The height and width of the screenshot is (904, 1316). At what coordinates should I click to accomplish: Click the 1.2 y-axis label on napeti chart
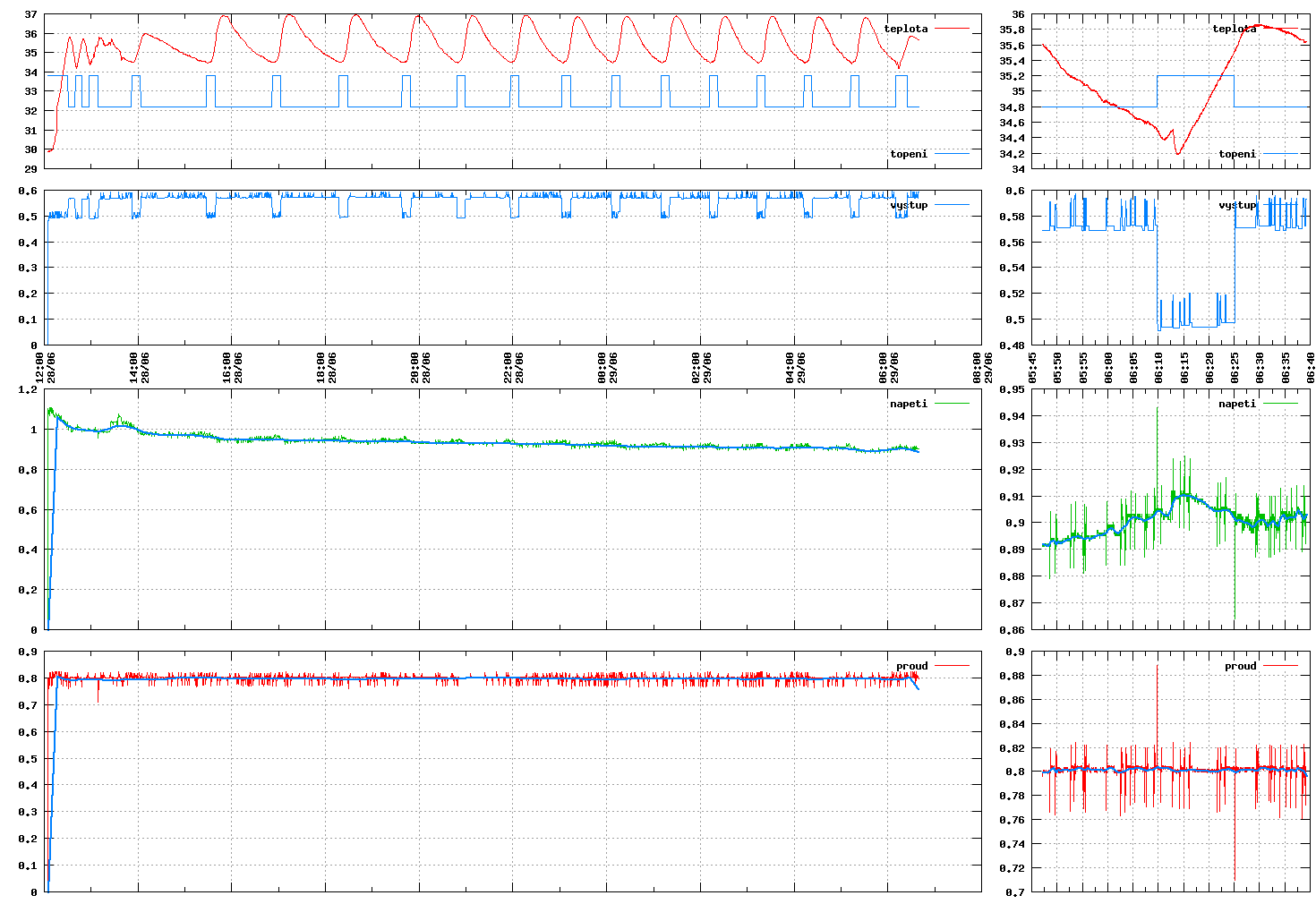click(28, 389)
